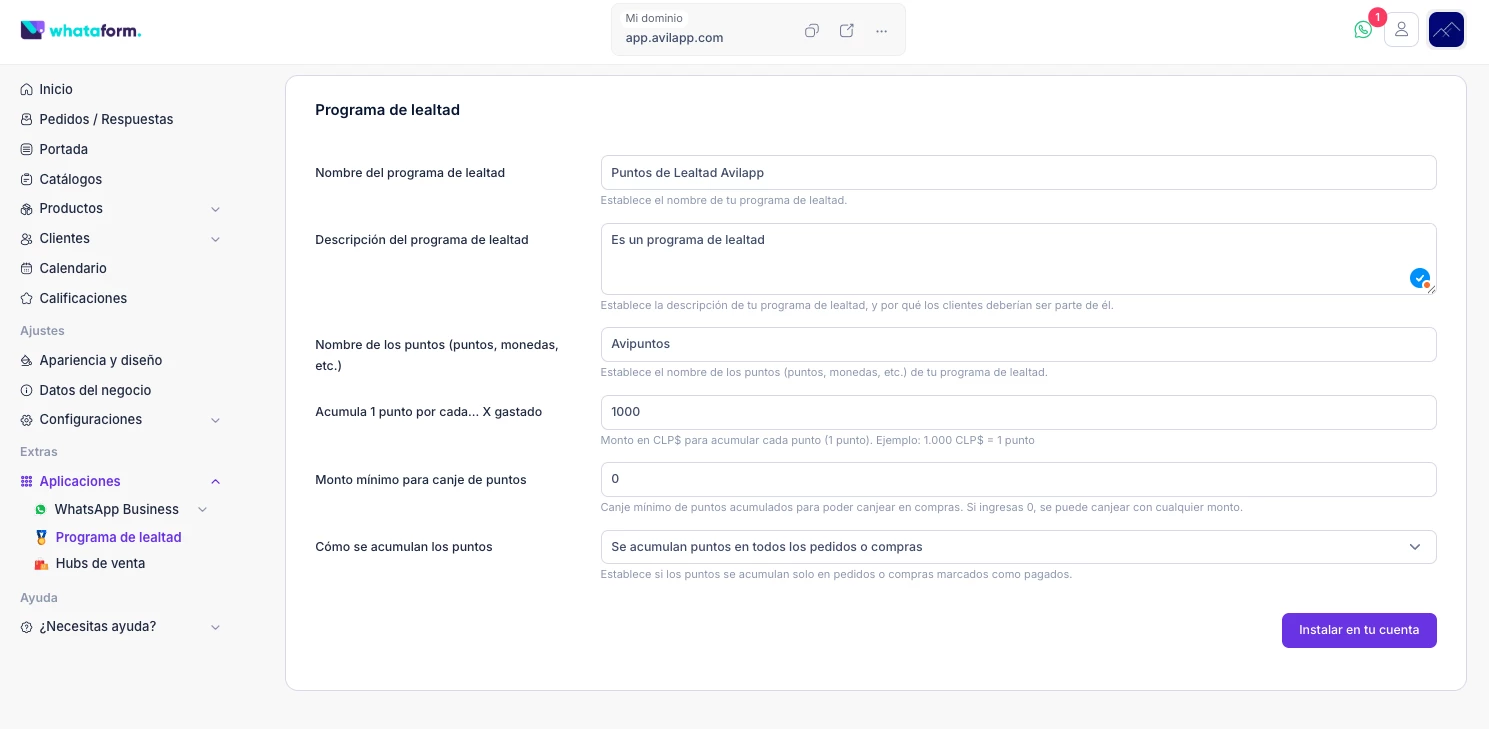Focus the minimum redemption amount field

(1017, 480)
